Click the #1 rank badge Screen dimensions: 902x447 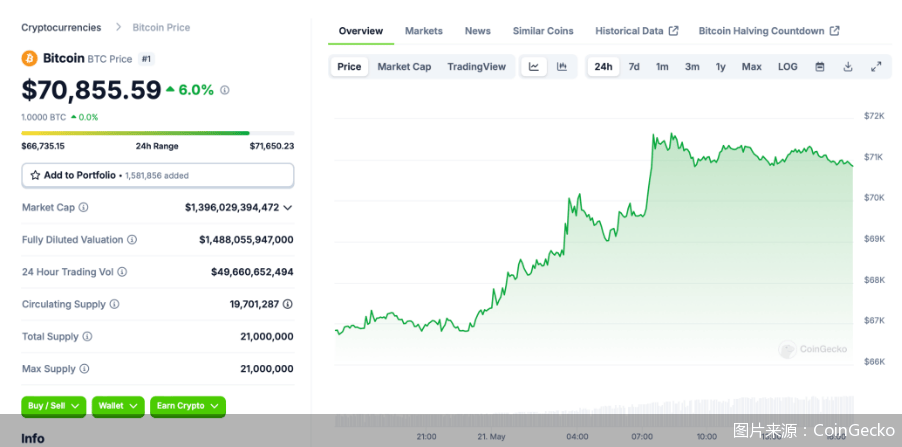pos(146,59)
